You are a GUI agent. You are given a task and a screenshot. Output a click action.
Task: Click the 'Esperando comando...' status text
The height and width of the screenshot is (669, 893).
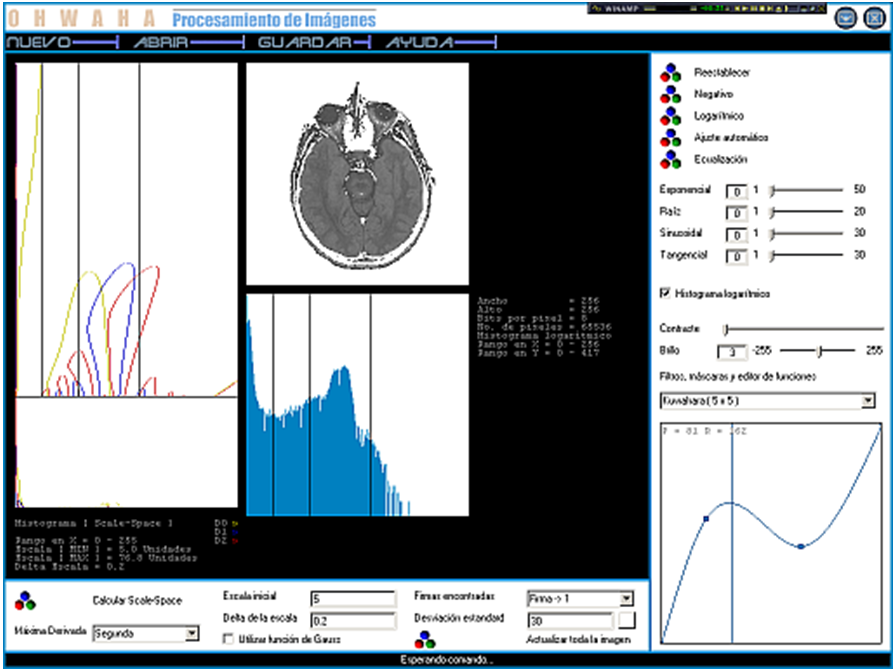pos(446,660)
